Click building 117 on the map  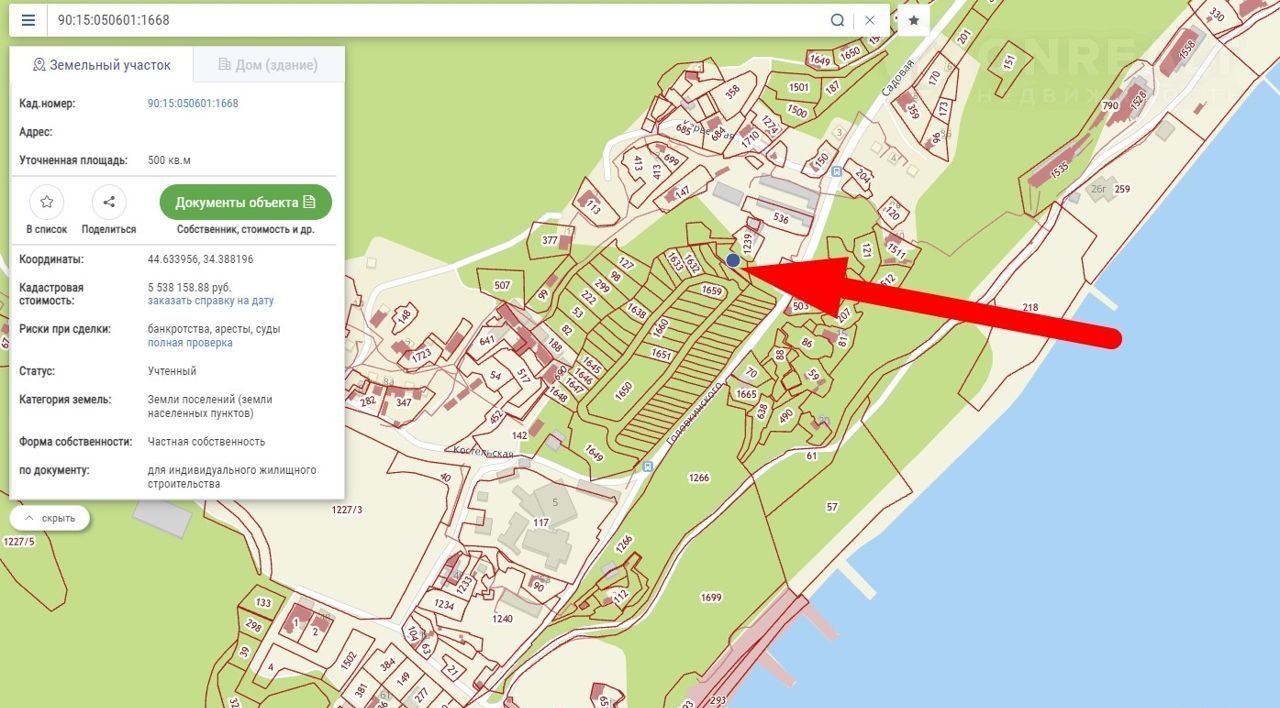point(541,522)
